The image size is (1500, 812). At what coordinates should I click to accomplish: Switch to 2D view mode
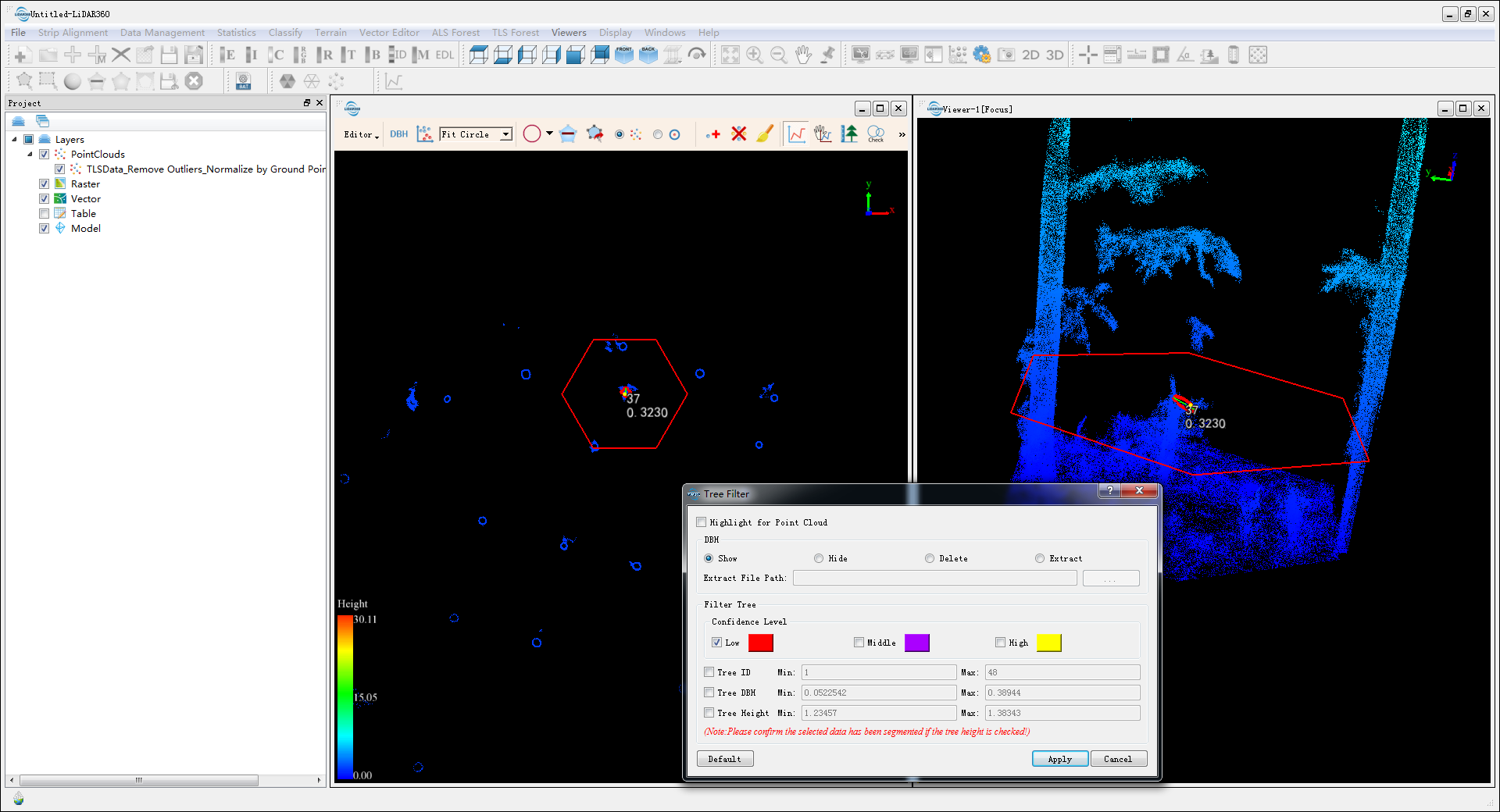point(1031,55)
